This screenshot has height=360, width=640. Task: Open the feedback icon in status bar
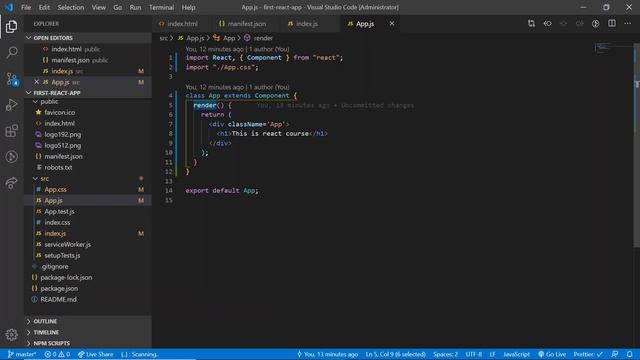pyautogui.click(x=615, y=354)
